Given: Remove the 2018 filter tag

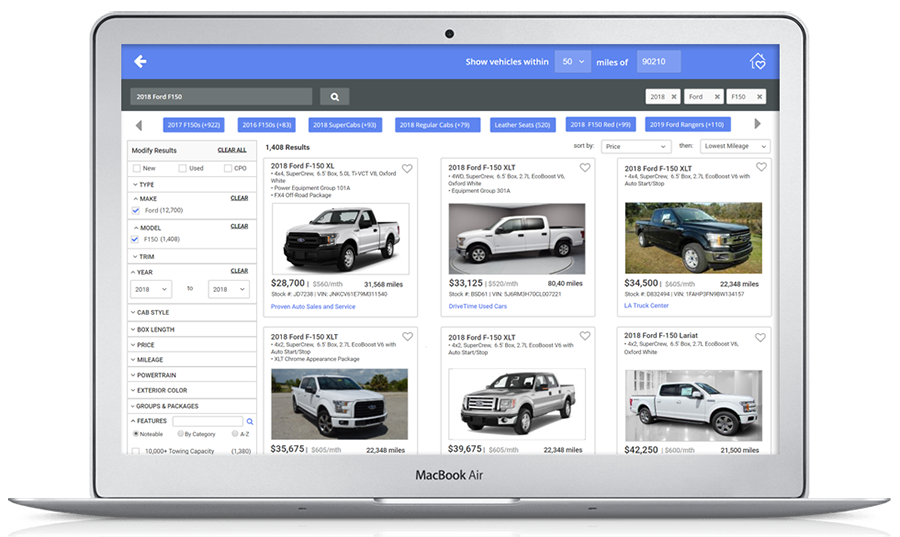Looking at the screenshot, I should pyautogui.click(x=674, y=97).
